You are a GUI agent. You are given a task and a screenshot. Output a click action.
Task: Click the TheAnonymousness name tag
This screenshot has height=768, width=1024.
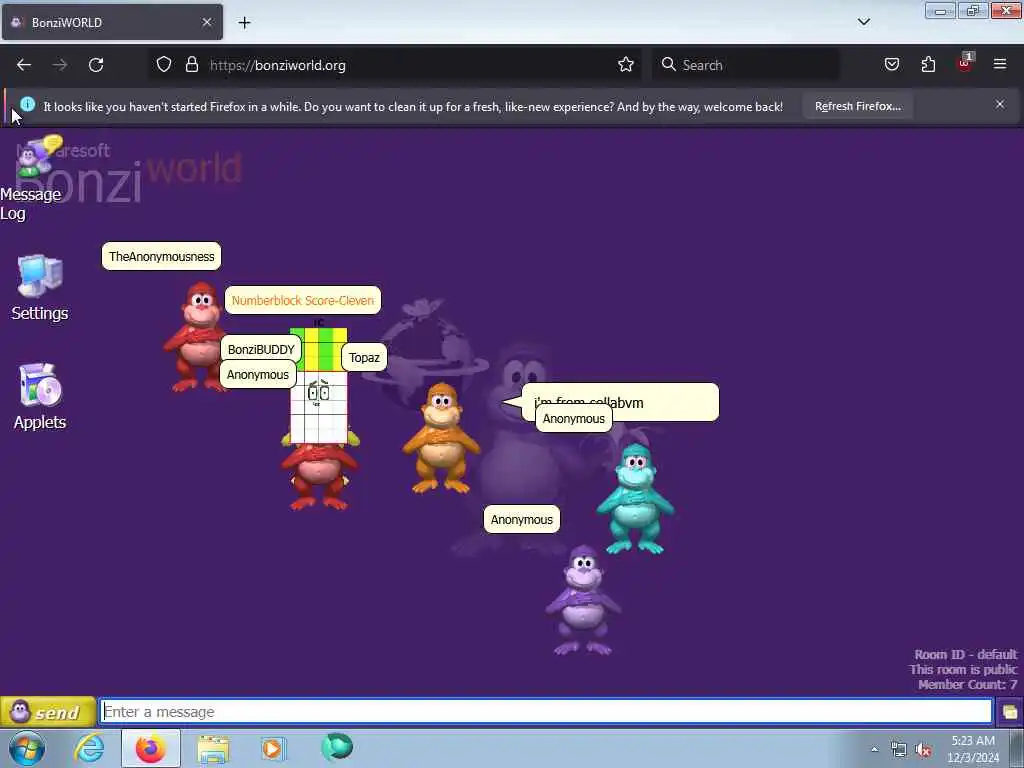161,256
